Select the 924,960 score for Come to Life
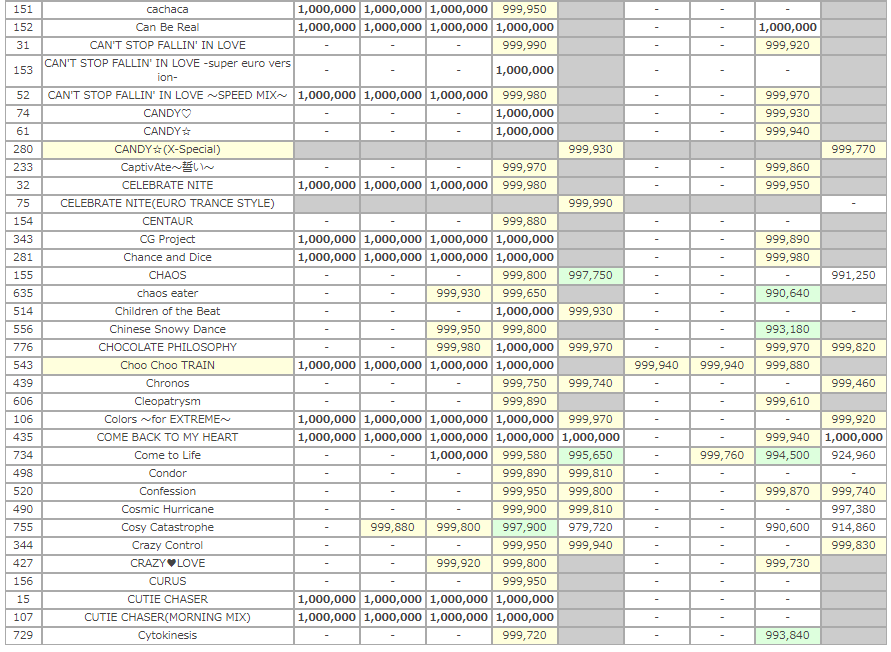This screenshot has height=652, width=891. pos(853,455)
